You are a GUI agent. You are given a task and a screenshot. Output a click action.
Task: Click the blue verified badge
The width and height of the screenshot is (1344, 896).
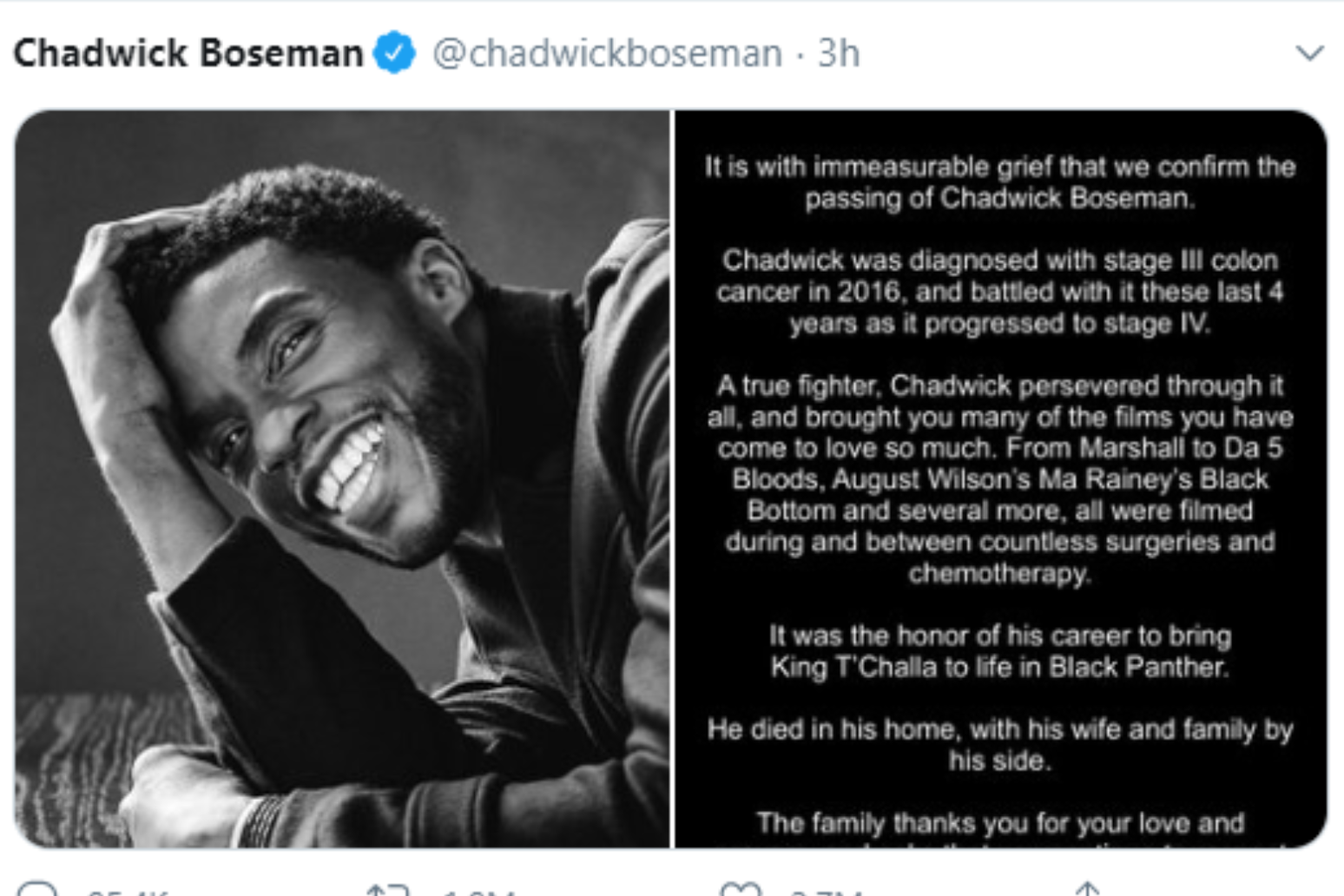point(394,53)
